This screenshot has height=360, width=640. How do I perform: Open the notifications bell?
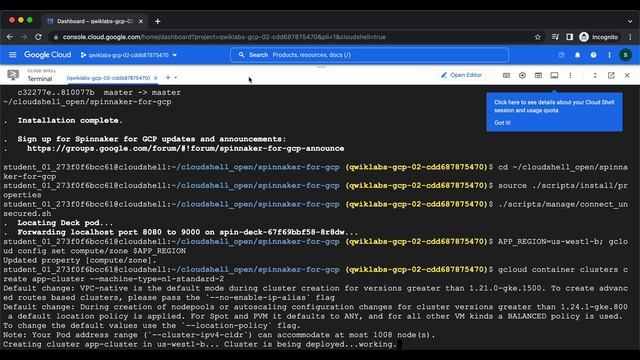(577, 55)
